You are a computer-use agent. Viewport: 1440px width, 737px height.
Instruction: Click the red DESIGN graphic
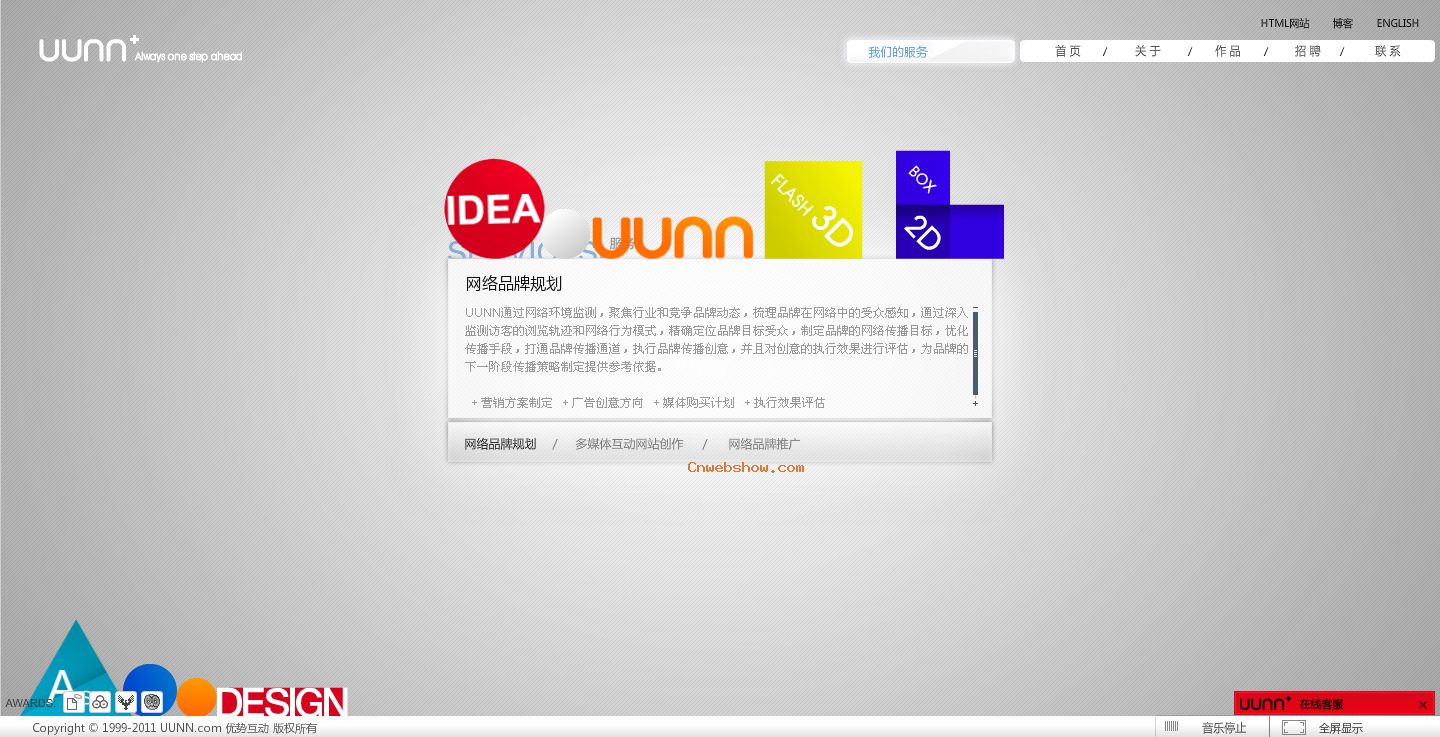point(282,701)
